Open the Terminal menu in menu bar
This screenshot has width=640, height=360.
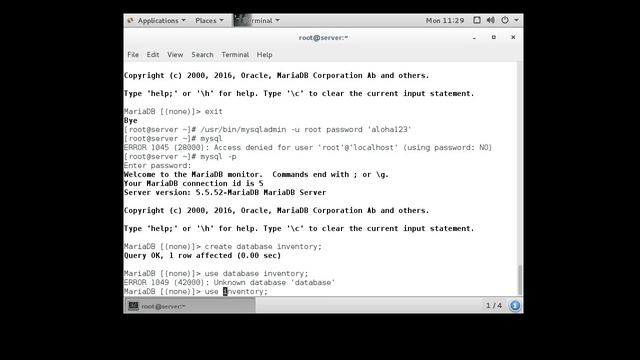coord(235,55)
